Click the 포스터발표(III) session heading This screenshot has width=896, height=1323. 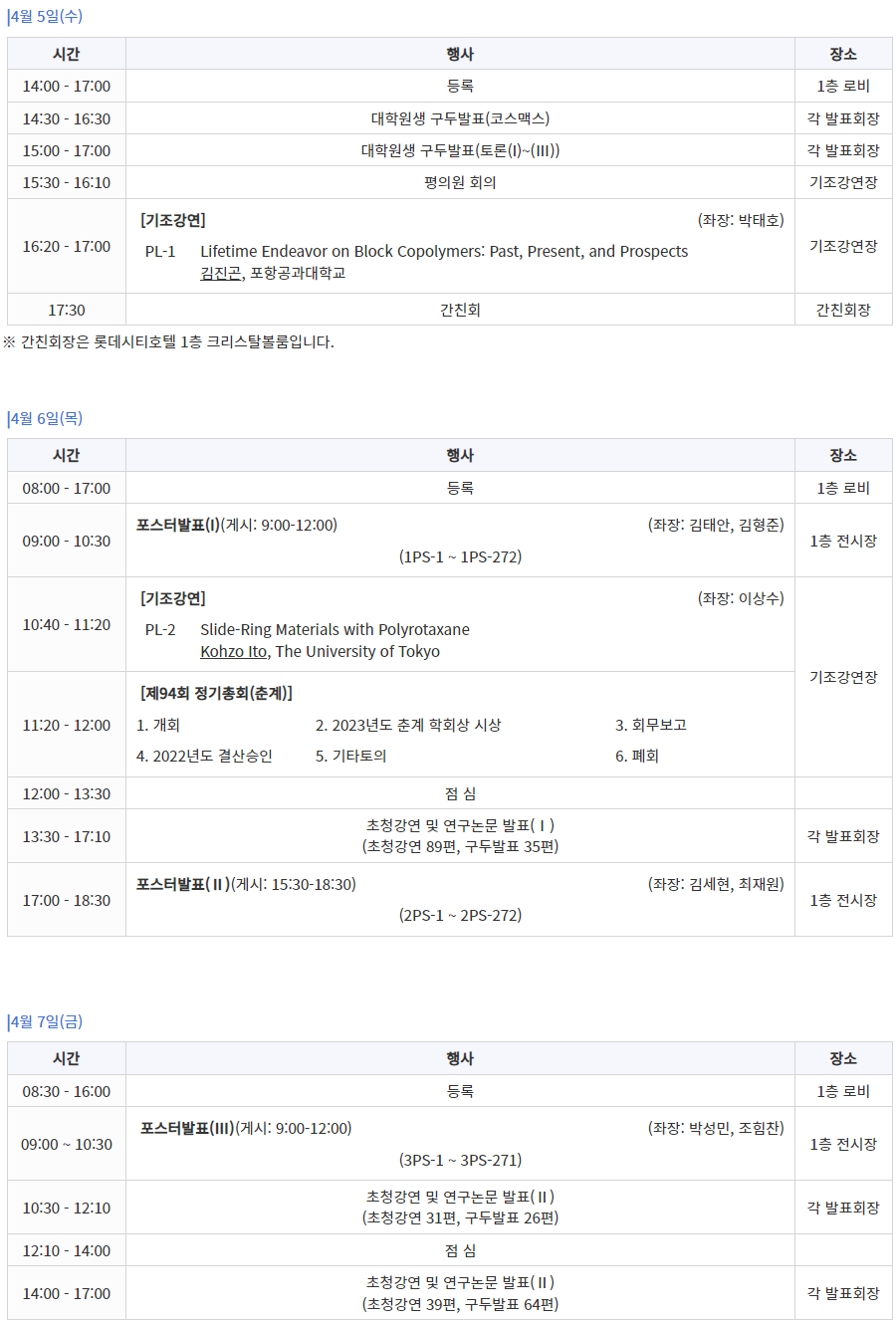click(187, 1128)
